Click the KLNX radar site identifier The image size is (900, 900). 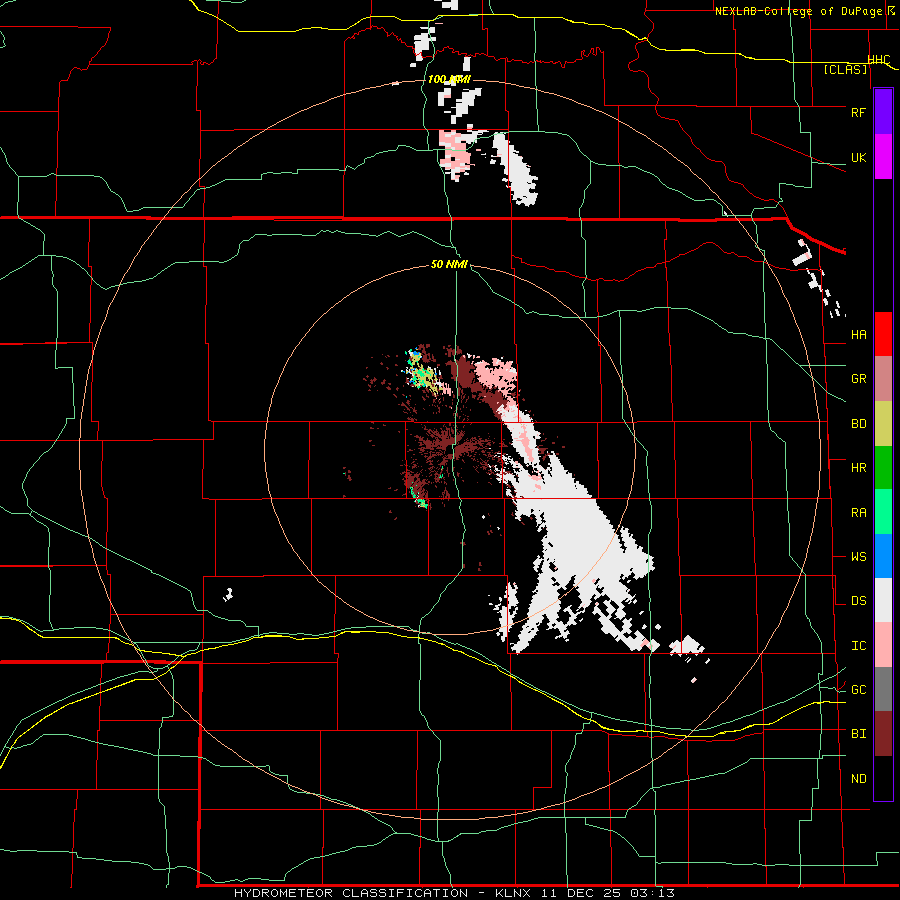[x=513, y=893]
